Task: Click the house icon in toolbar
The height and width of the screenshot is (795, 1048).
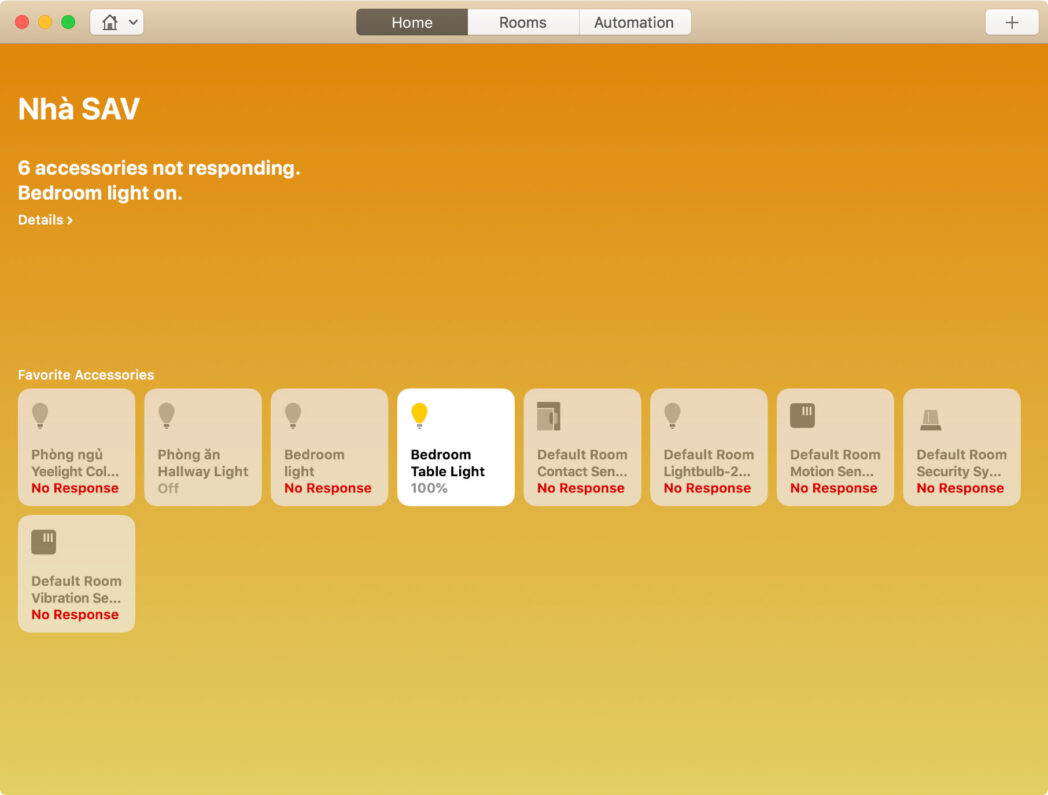Action: [x=110, y=22]
